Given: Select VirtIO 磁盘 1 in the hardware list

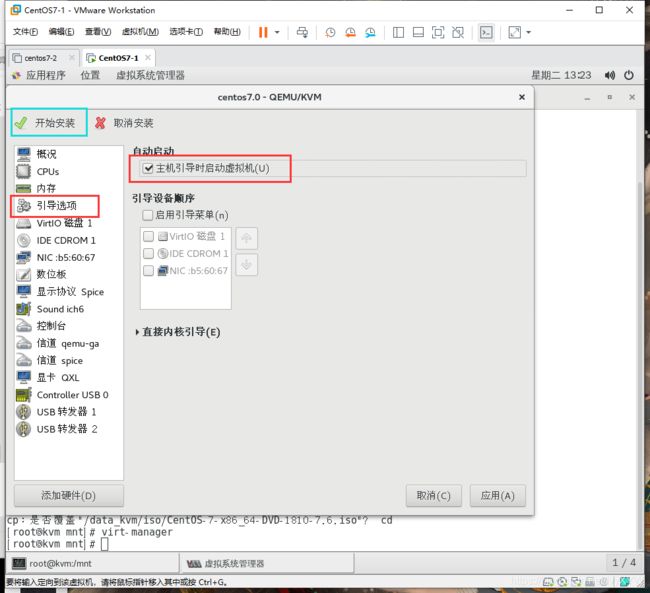Looking at the screenshot, I should pos(69,223).
